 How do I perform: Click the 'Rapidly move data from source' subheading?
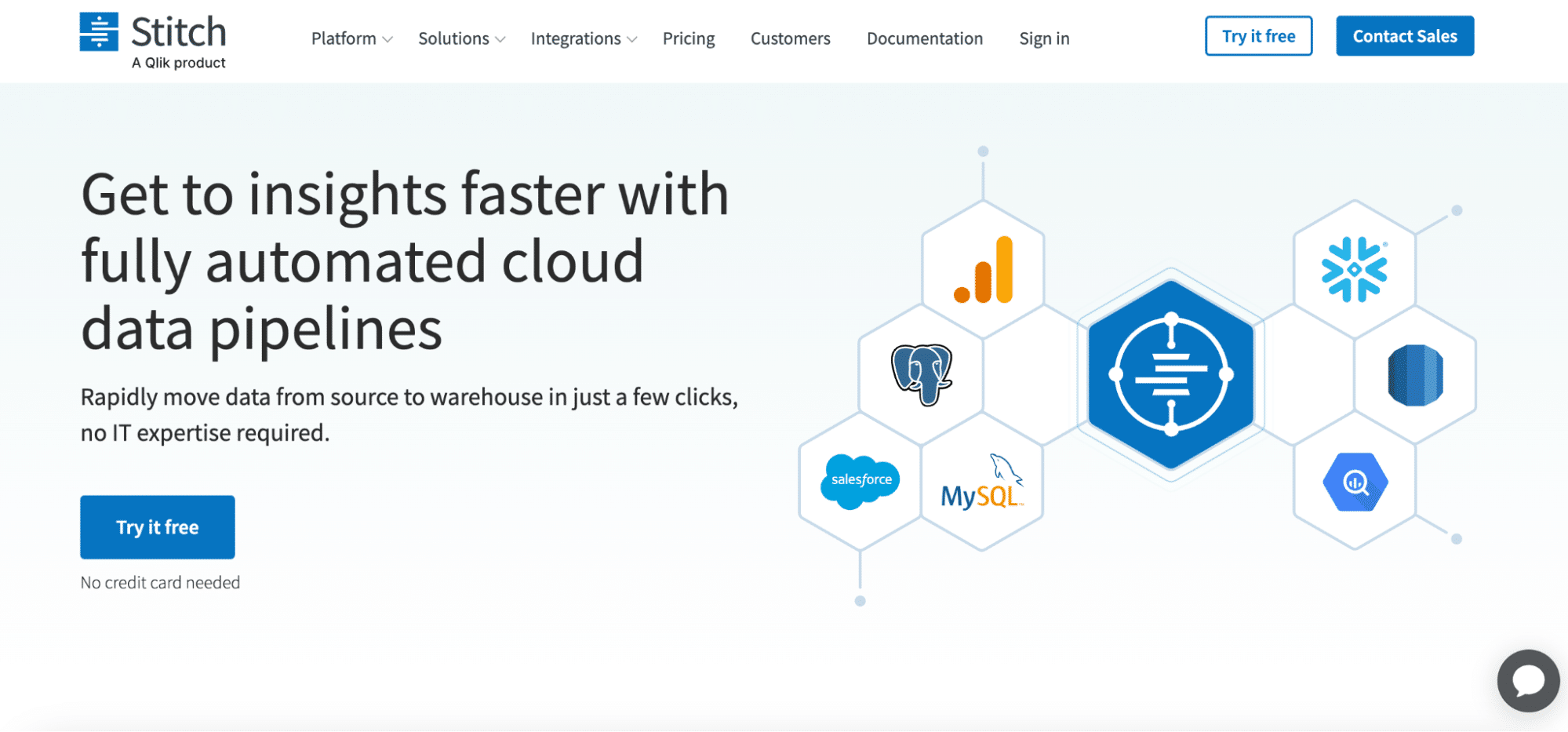(409, 415)
